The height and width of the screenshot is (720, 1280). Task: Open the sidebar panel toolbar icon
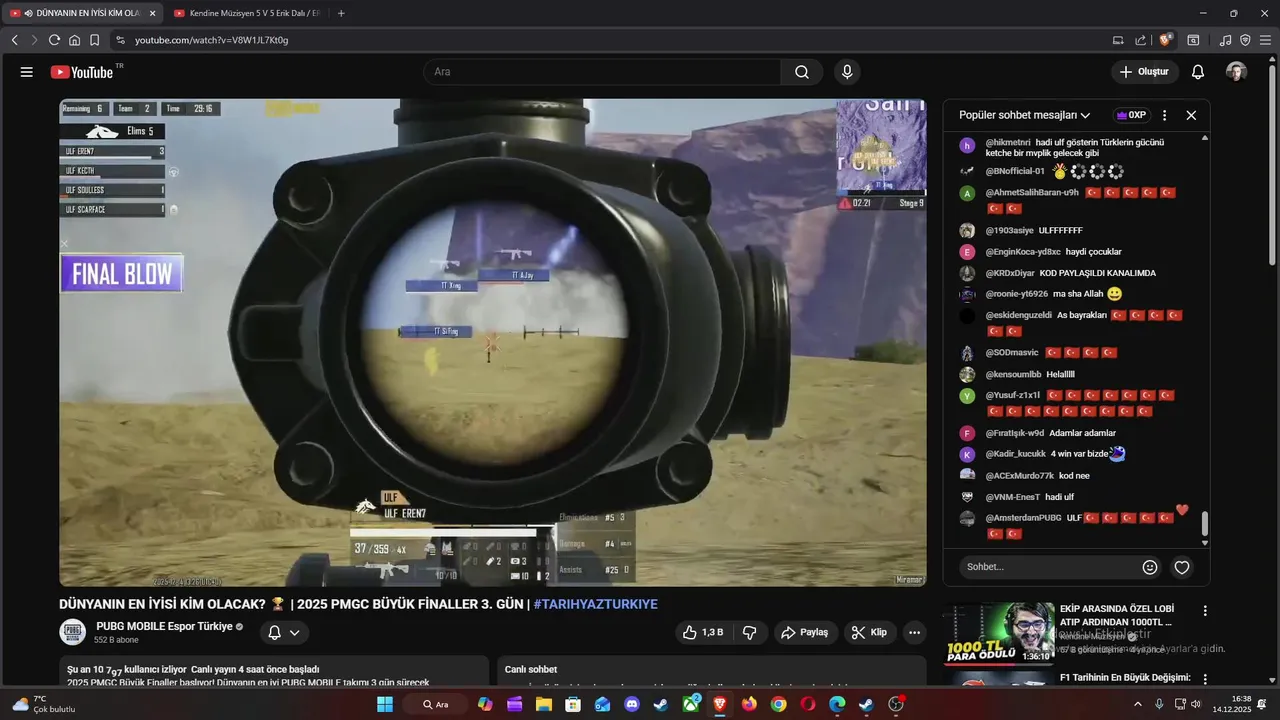pos(1193,40)
